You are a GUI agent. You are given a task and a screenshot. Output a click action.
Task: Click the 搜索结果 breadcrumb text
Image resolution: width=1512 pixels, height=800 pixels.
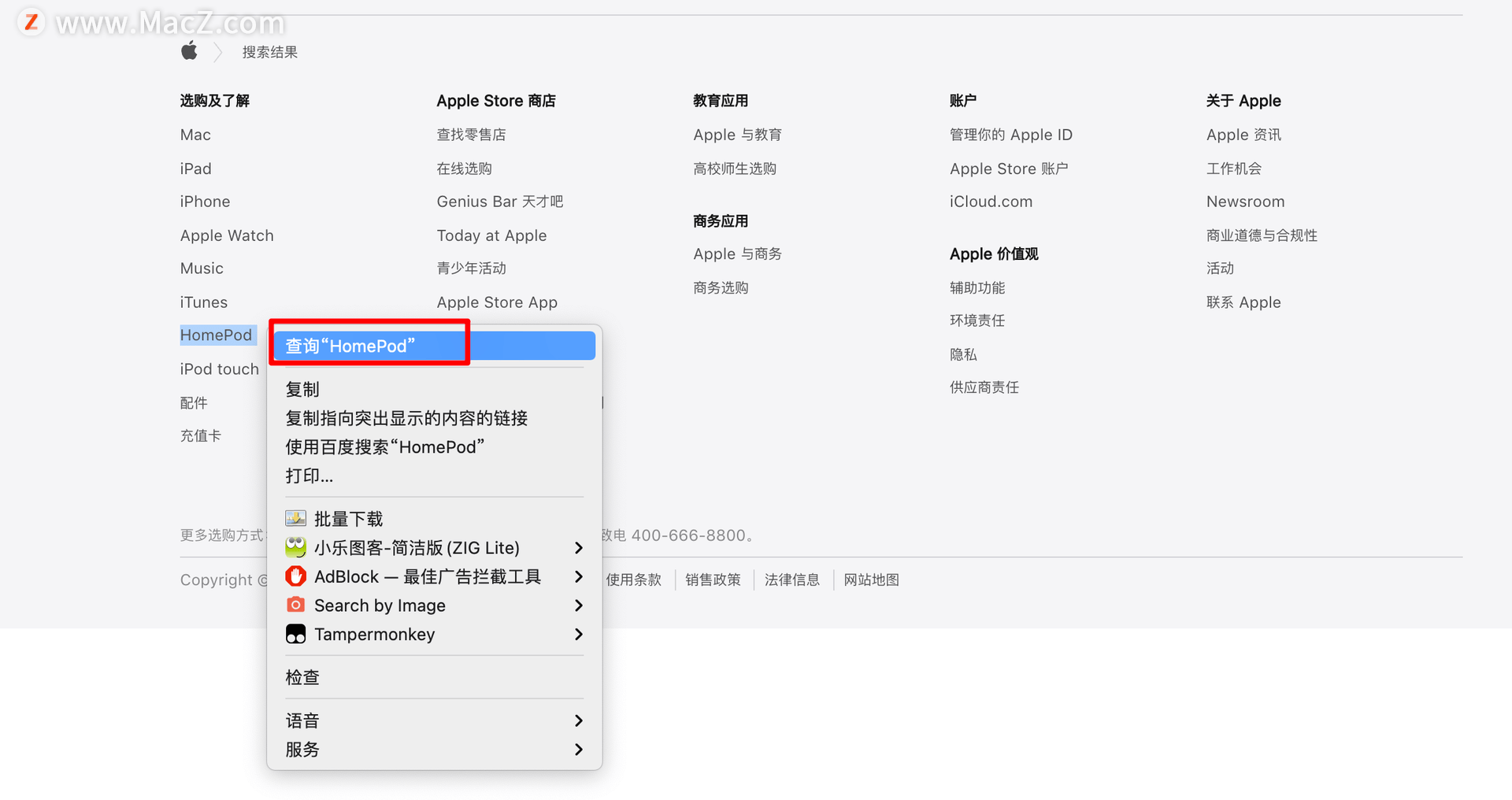point(270,52)
